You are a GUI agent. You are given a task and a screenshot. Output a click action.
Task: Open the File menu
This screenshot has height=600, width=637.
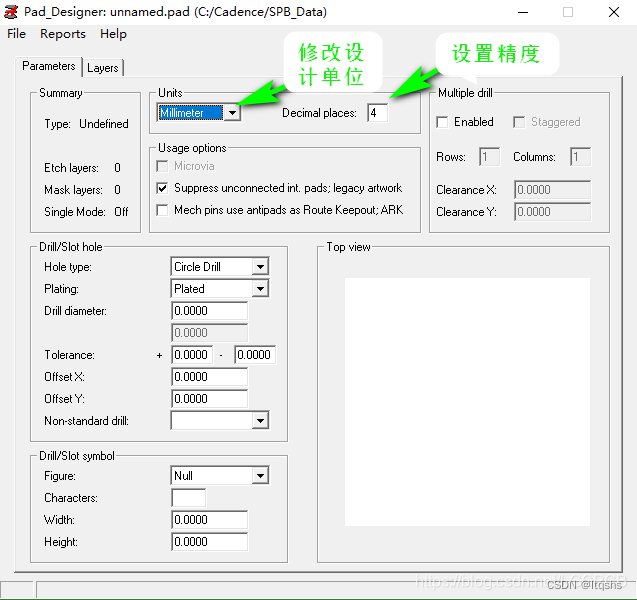point(17,34)
